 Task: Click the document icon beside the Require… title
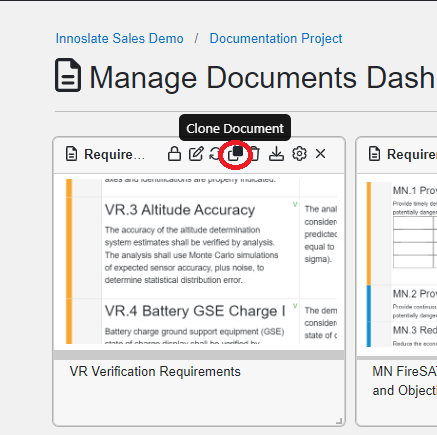coord(71,154)
